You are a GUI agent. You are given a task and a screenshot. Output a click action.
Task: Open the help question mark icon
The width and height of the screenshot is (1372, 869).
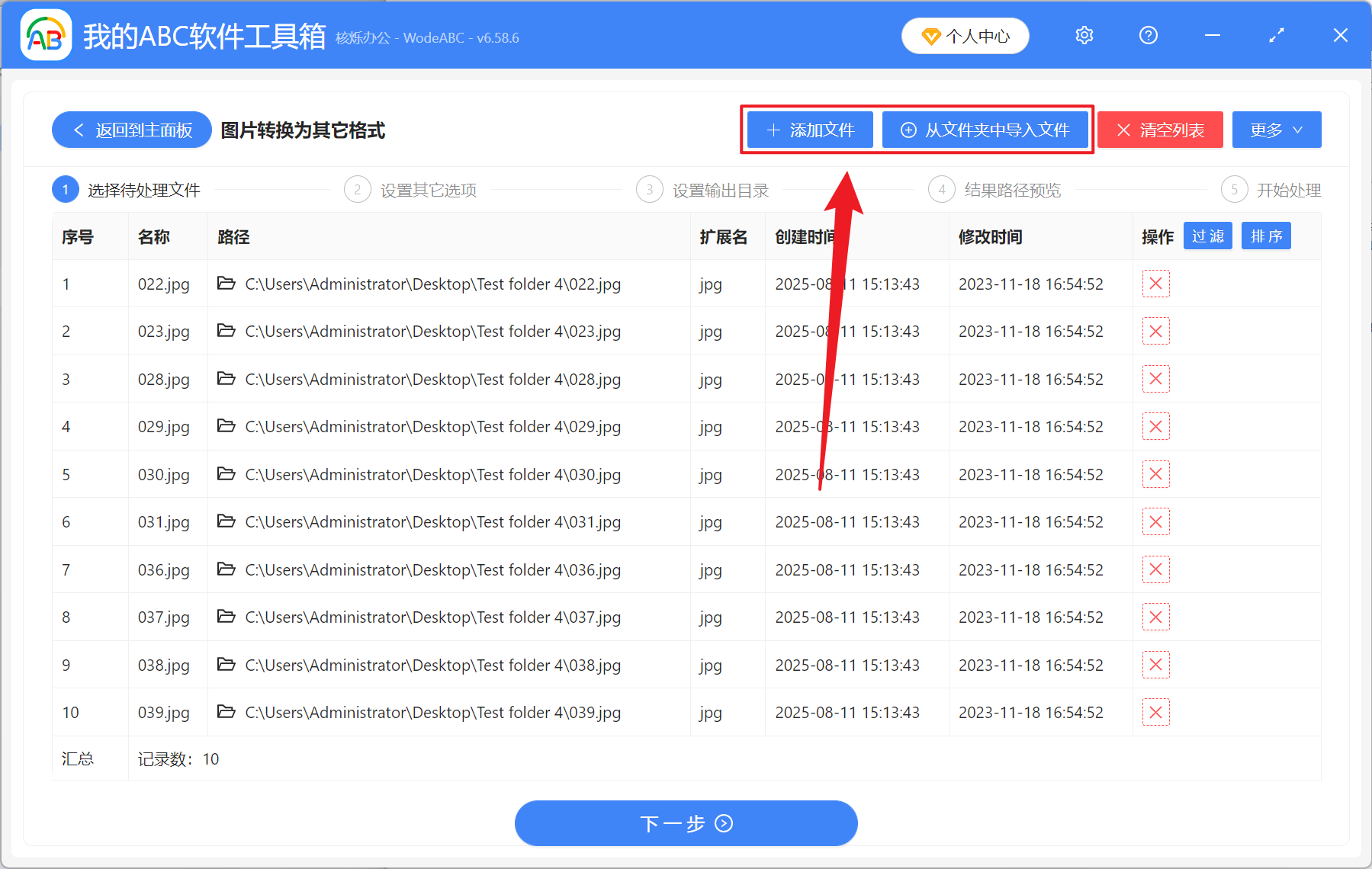[1148, 35]
